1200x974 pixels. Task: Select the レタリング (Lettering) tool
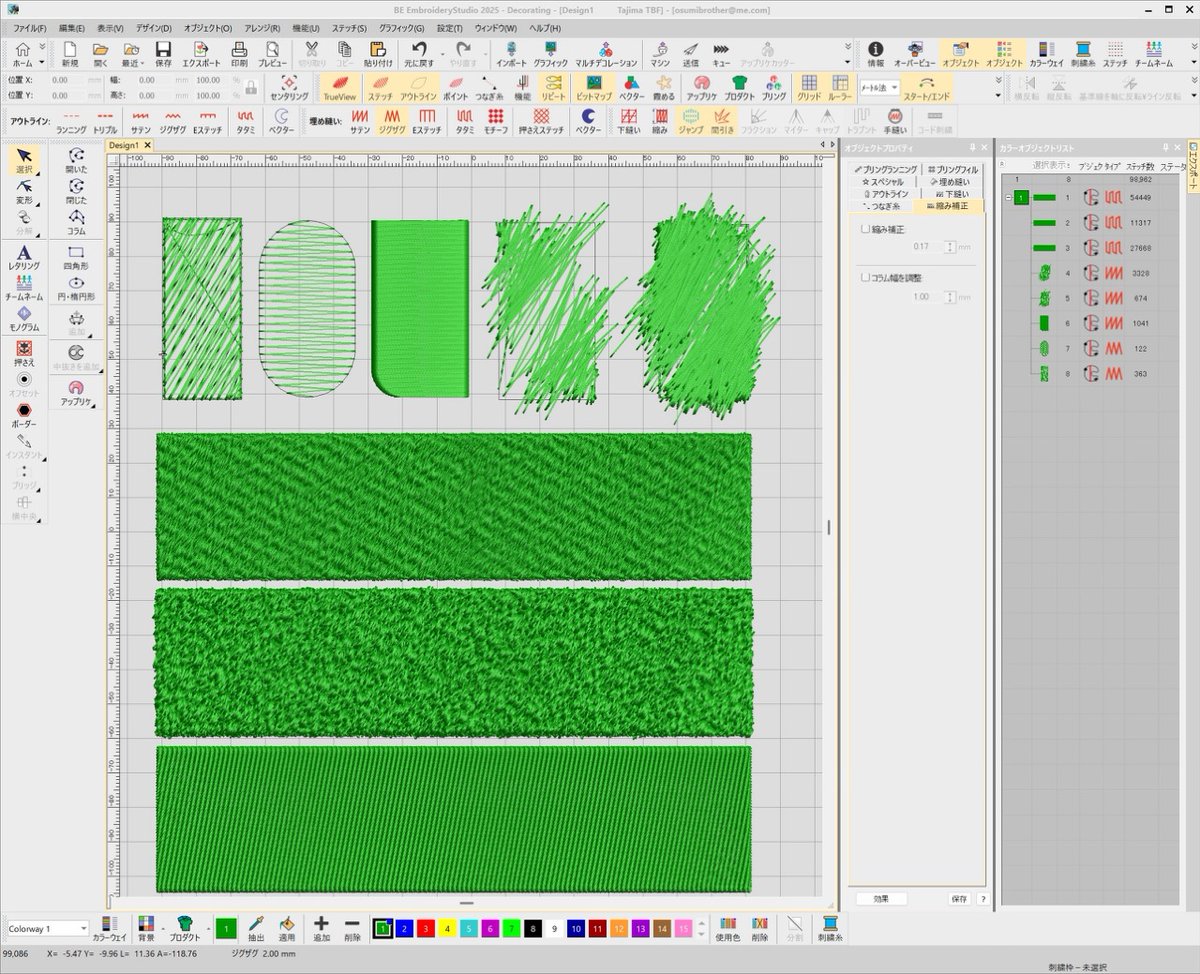[x=25, y=259]
